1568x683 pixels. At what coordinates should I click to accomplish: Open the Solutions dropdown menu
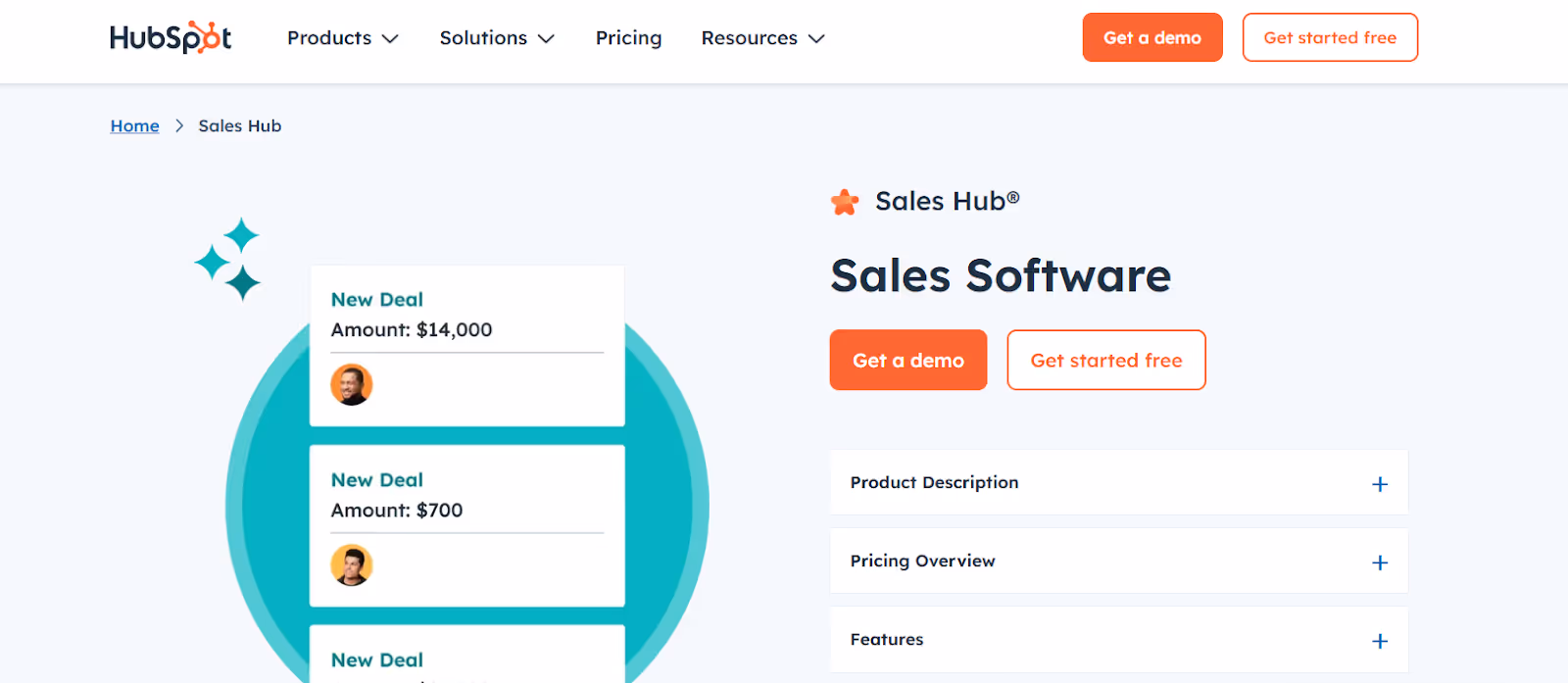(497, 38)
